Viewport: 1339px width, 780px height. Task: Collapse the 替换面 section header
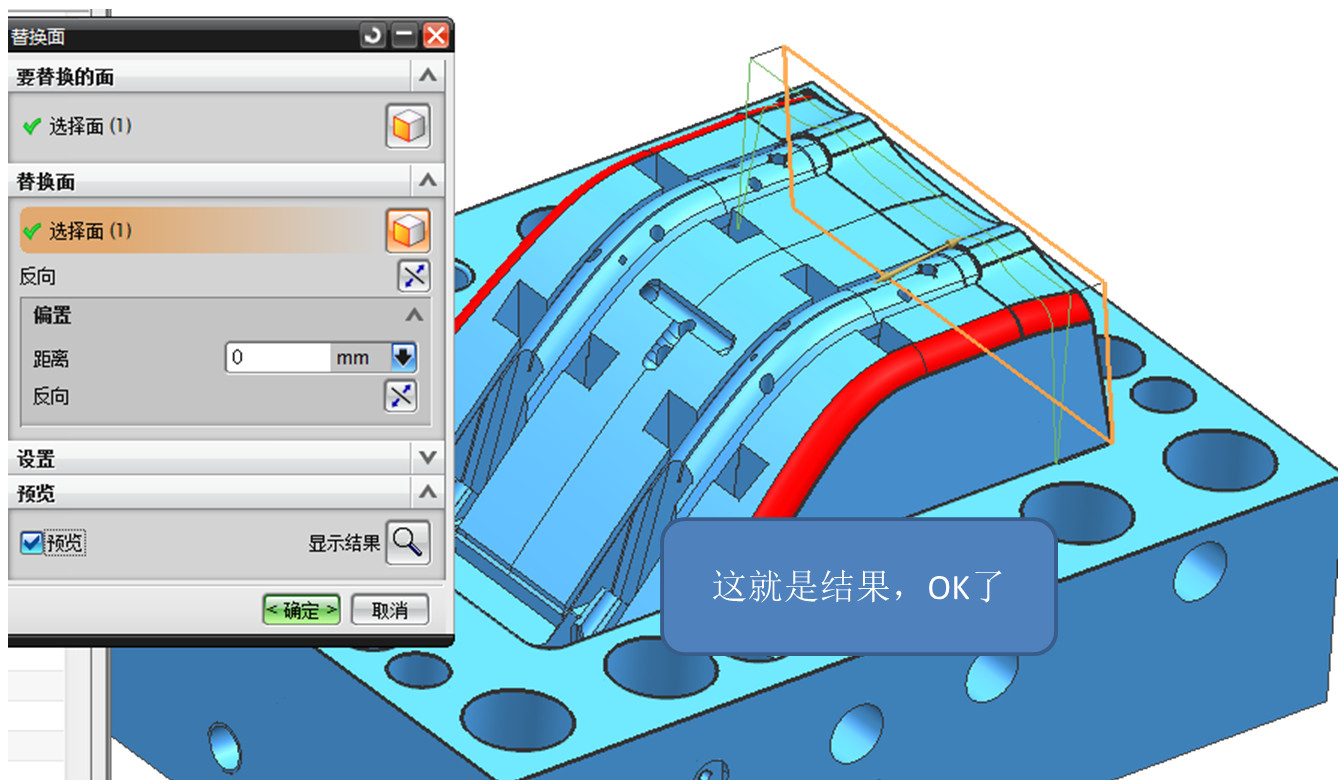pos(427,181)
